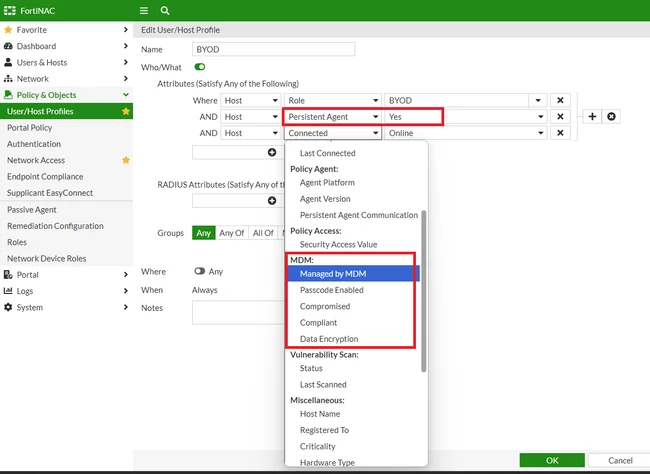Expand the Favorite menu chevron
Image resolution: width=650 pixels, height=474 pixels.
126,29
